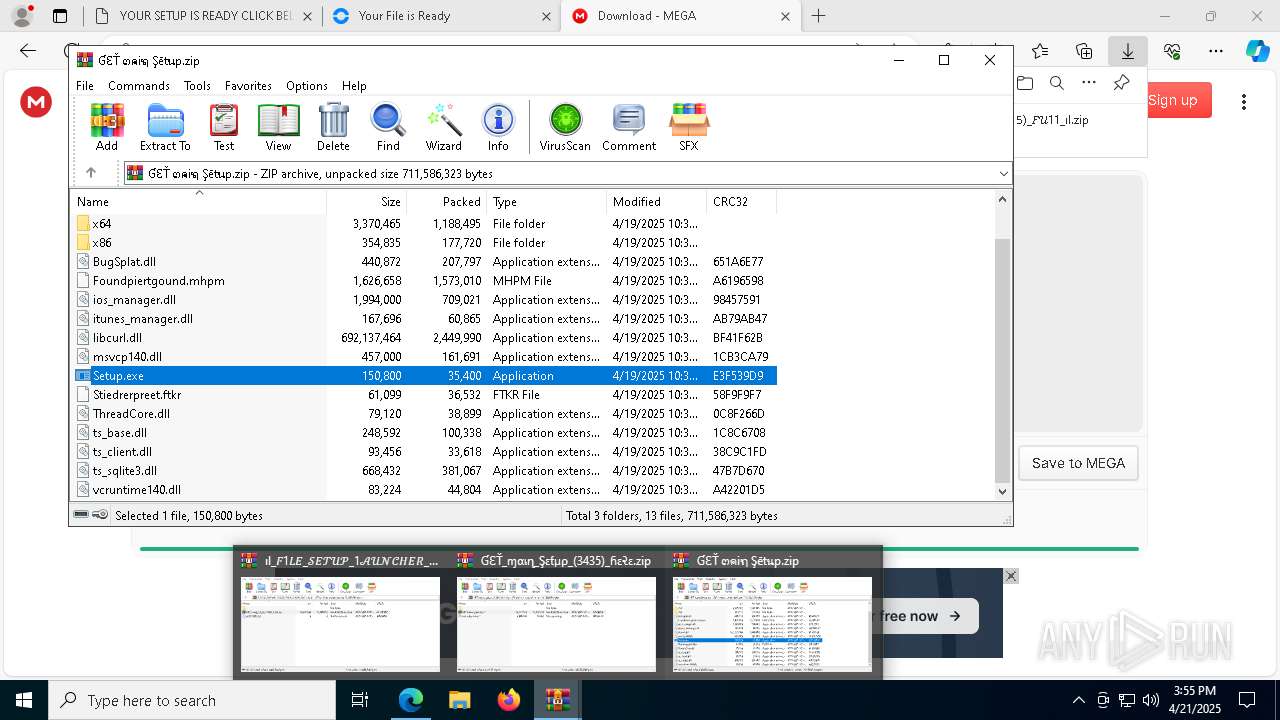The height and width of the screenshot is (720, 1280).
Task: Sort list by Type column
Action: click(546, 202)
